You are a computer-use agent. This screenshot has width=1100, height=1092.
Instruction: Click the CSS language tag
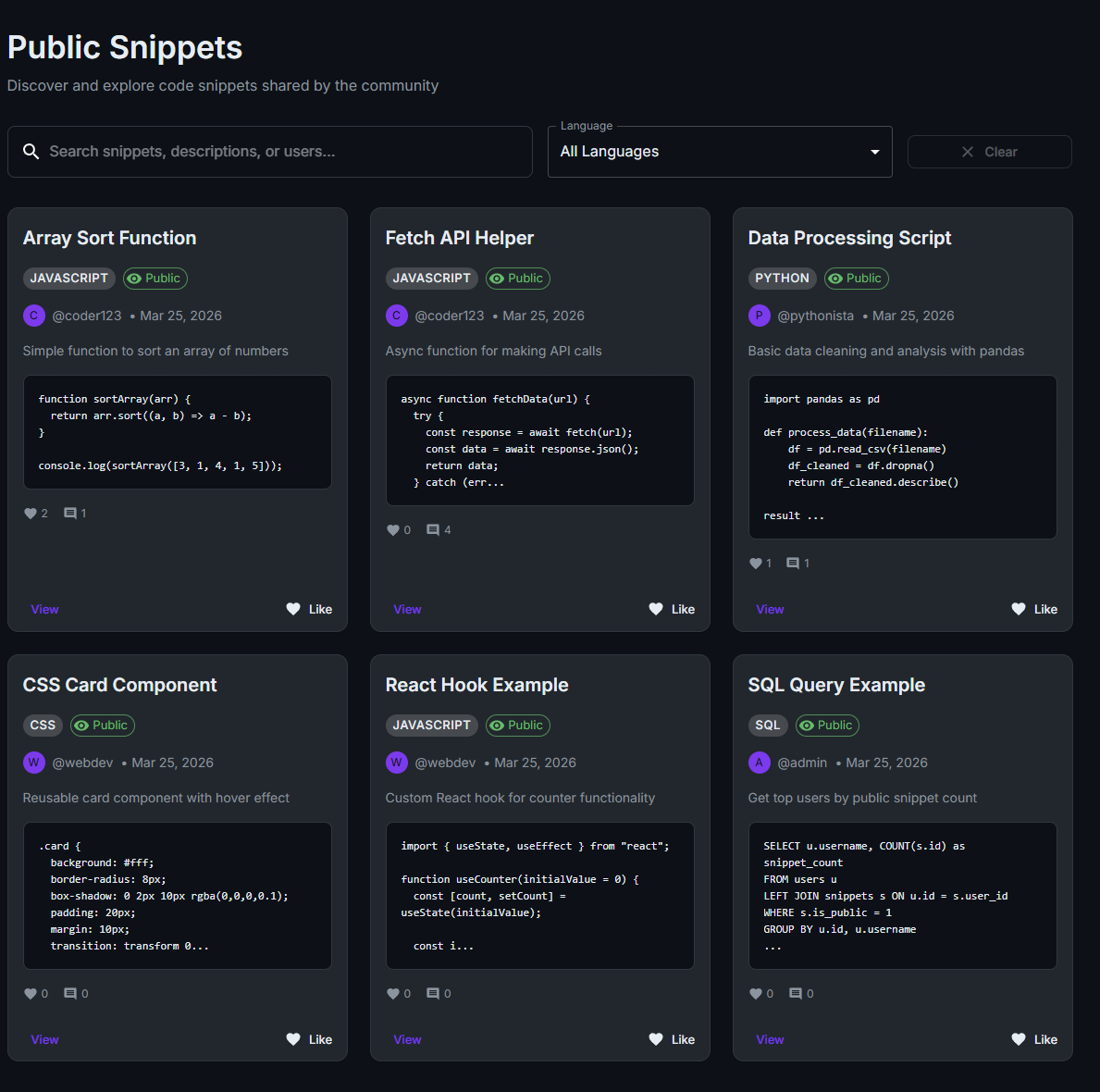(43, 726)
